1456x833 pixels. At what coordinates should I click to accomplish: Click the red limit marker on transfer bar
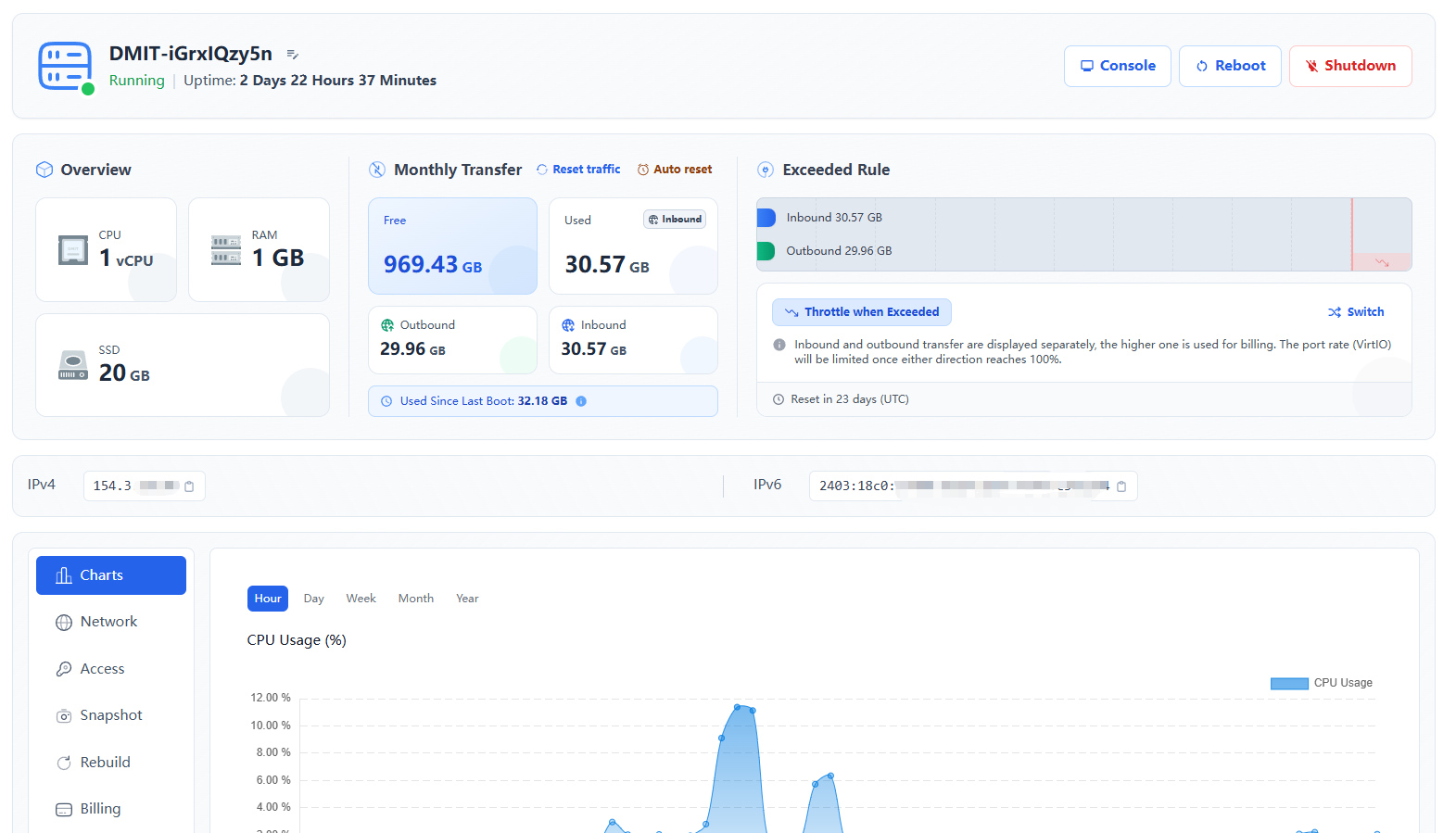[x=1352, y=233]
